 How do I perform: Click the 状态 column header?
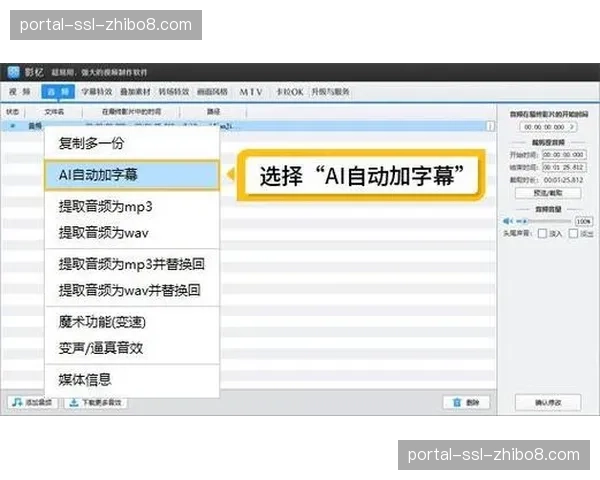[x=12, y=112]
